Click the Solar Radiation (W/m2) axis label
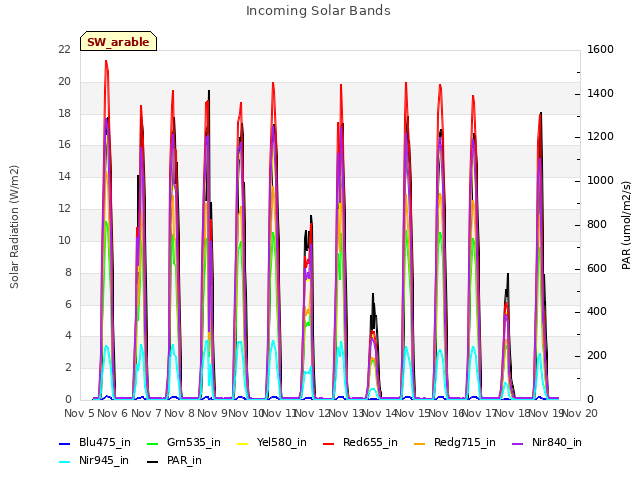 (14, 227)
